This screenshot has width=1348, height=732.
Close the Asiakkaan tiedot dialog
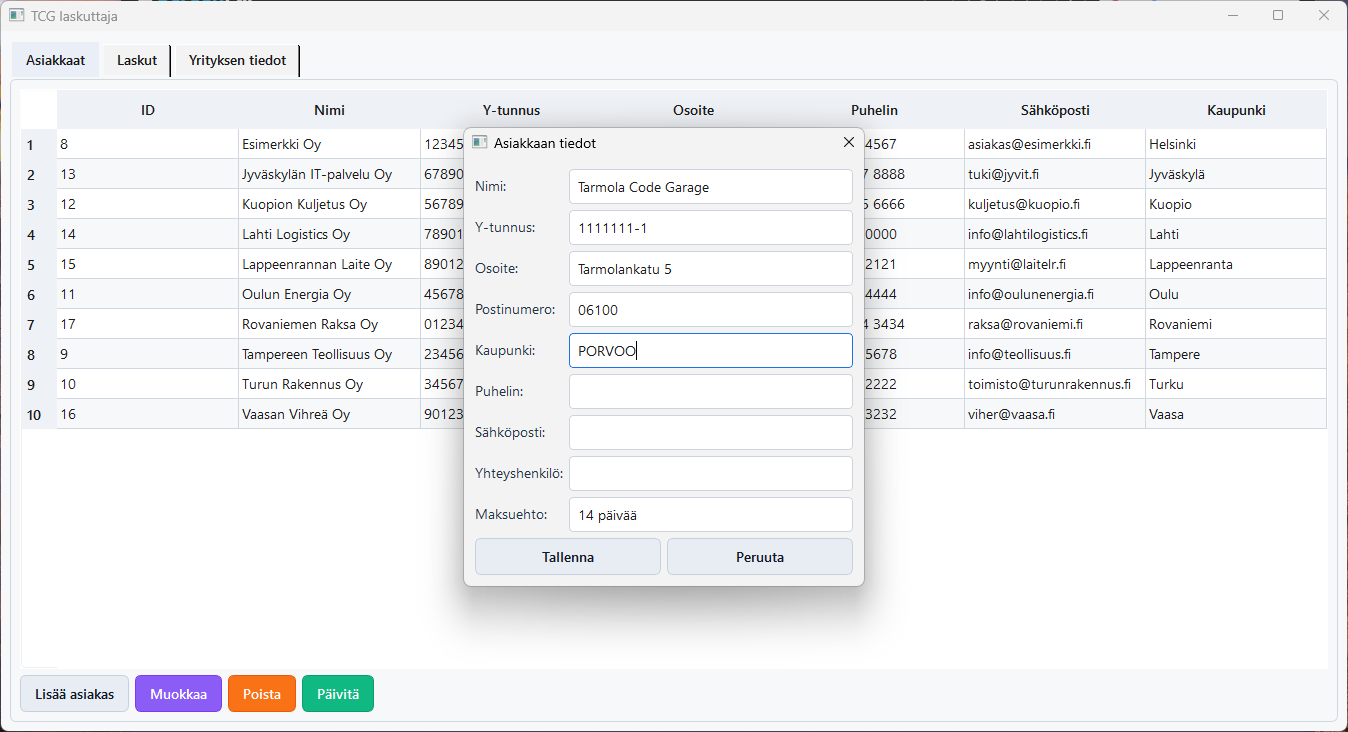848,143
